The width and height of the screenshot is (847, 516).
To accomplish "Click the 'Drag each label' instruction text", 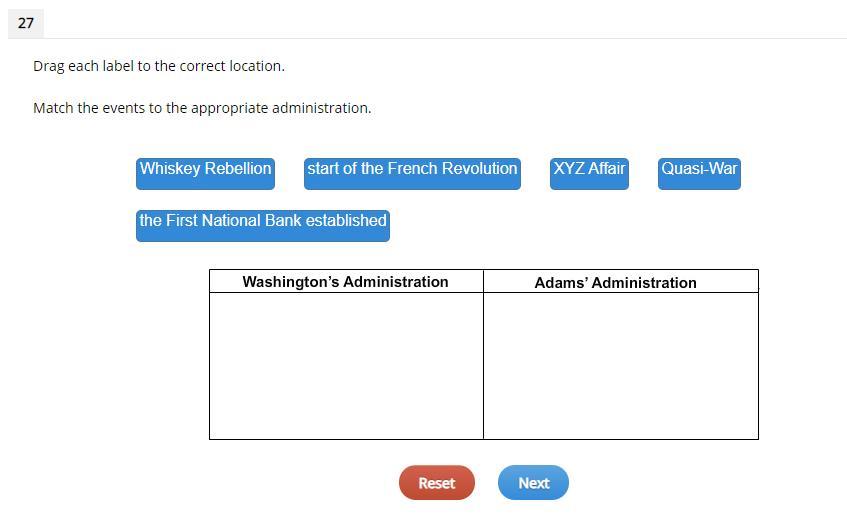I will pos(159,66).
